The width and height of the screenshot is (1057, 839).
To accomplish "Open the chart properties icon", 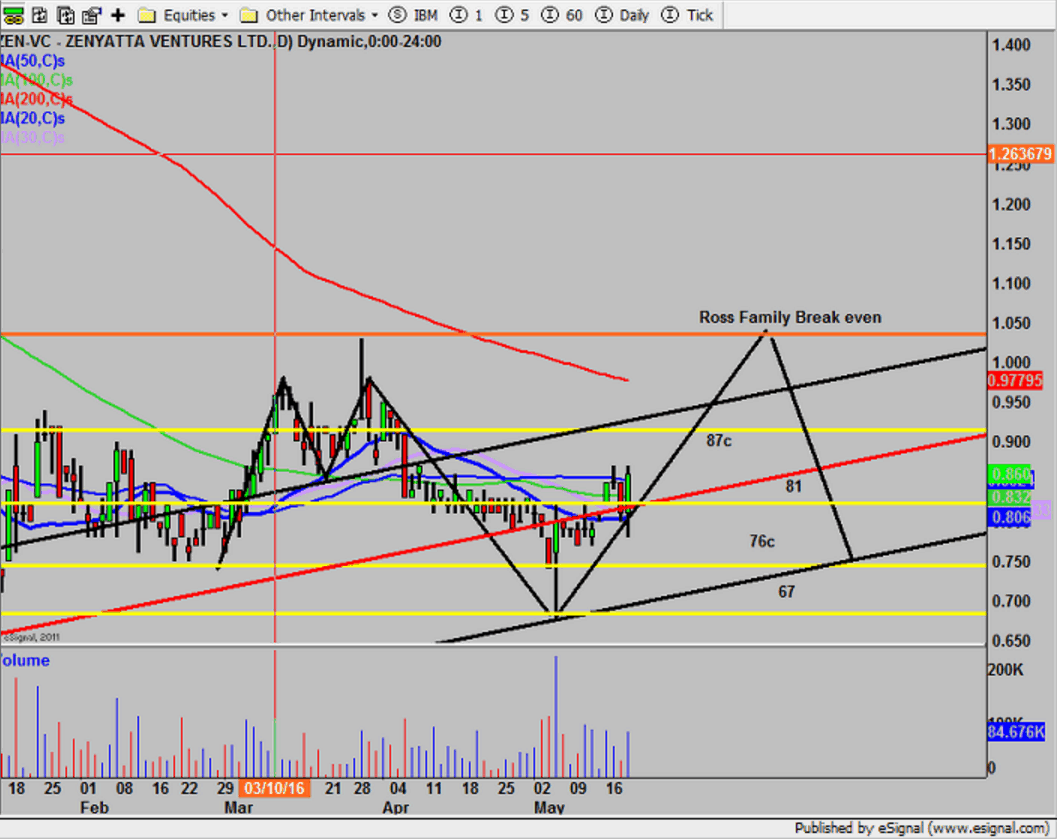I will [x=91, y=15].
